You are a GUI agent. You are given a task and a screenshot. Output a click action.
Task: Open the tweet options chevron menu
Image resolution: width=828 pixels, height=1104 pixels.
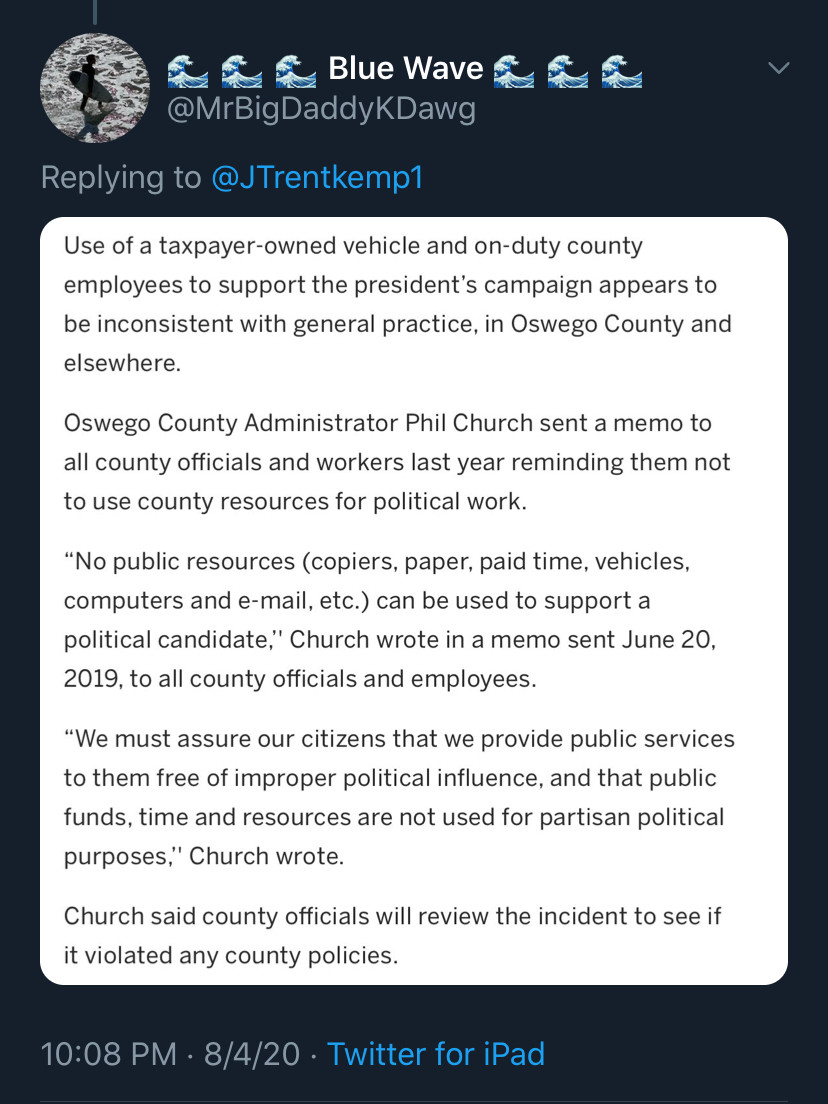coord(779,68)
